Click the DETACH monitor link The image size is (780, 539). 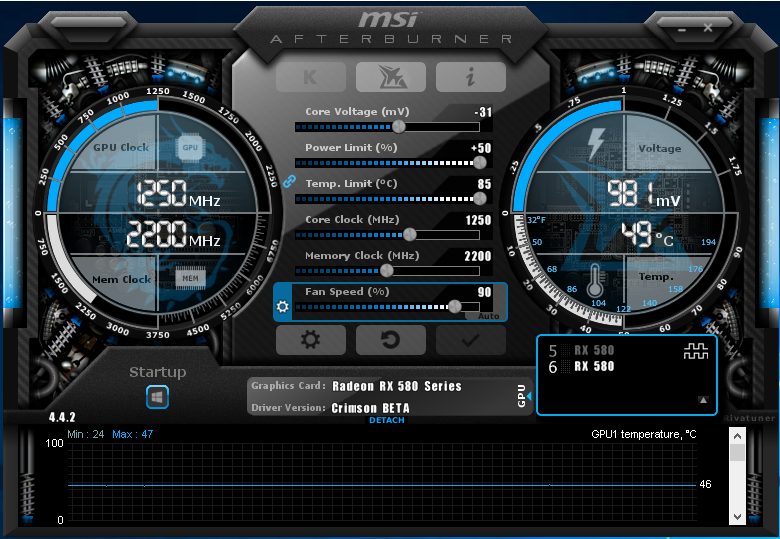point(387,420)
